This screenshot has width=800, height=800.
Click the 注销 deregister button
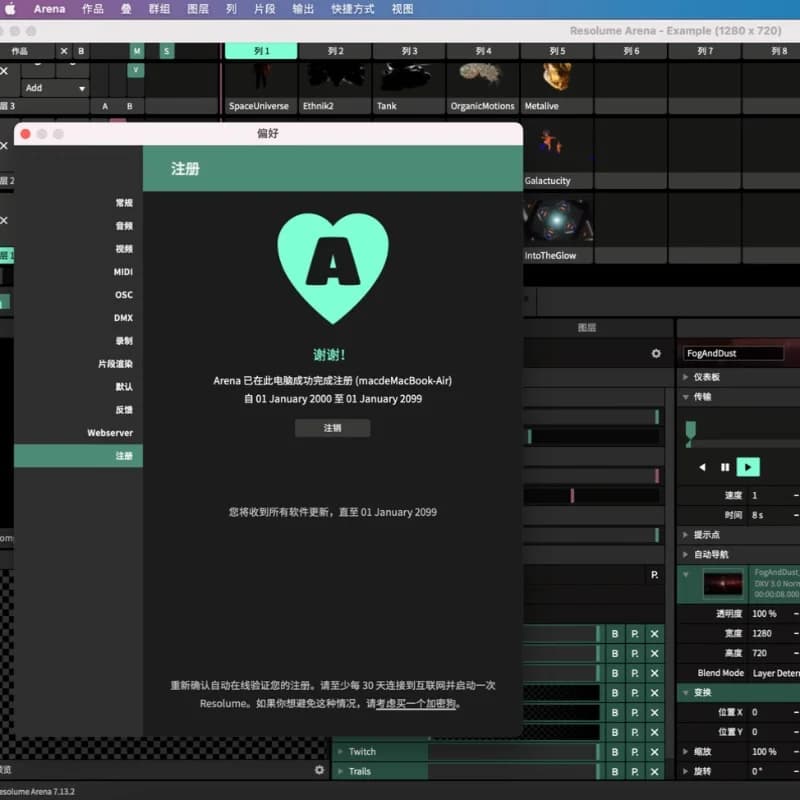[x=332, y=427]
